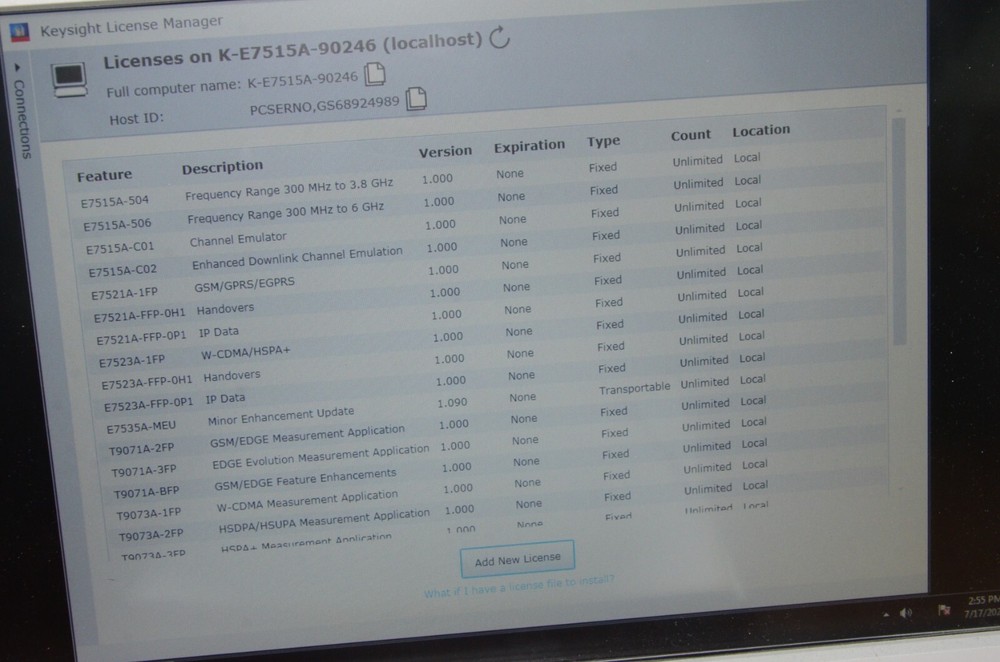
Task: Click the Version column header
Action: tap(445, 150)
